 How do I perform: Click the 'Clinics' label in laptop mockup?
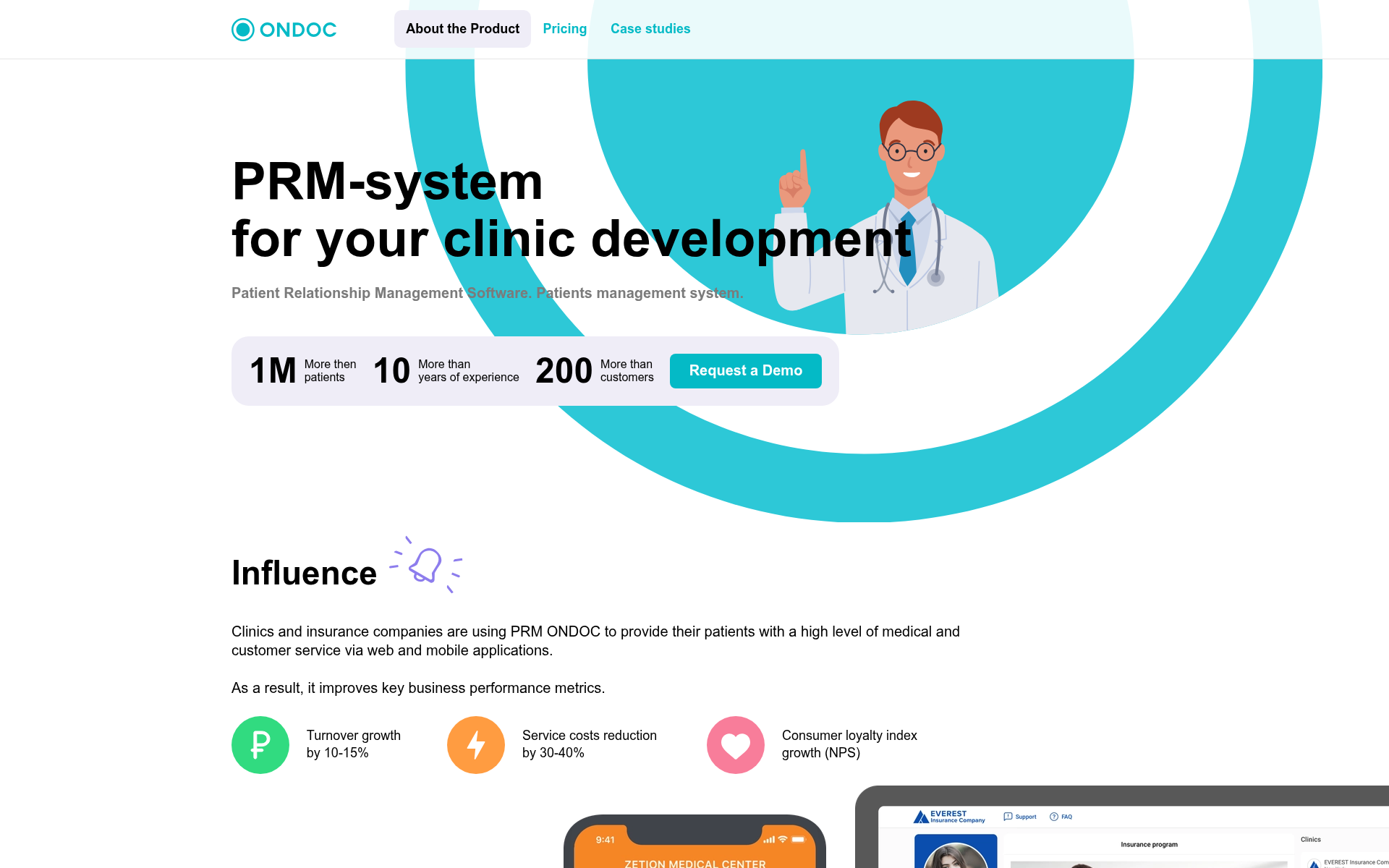tap(1310, 839)
